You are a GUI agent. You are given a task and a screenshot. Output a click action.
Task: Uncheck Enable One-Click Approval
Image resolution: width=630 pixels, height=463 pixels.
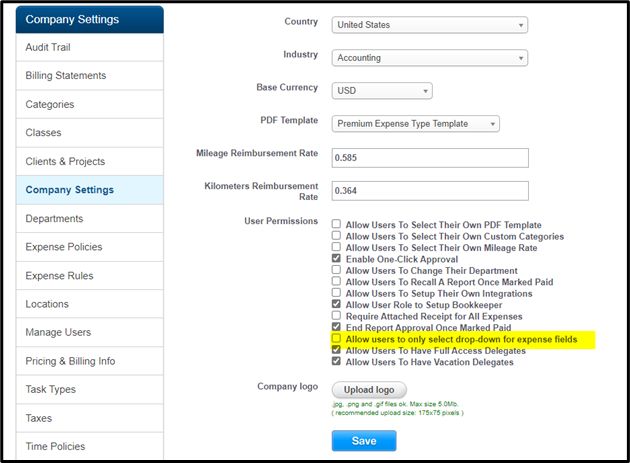pyautogui.click(x=337, y=259)
